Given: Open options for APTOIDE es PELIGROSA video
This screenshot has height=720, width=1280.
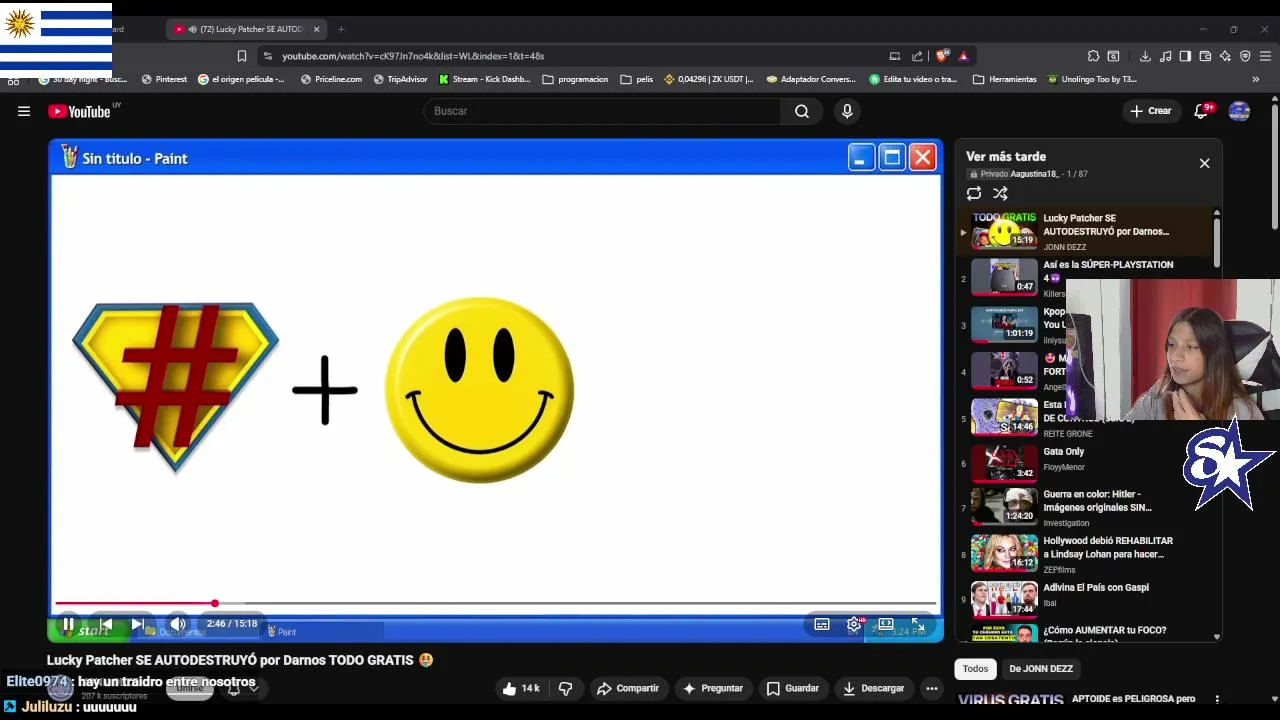Looking at the screenshot, I should point(1217,699).
